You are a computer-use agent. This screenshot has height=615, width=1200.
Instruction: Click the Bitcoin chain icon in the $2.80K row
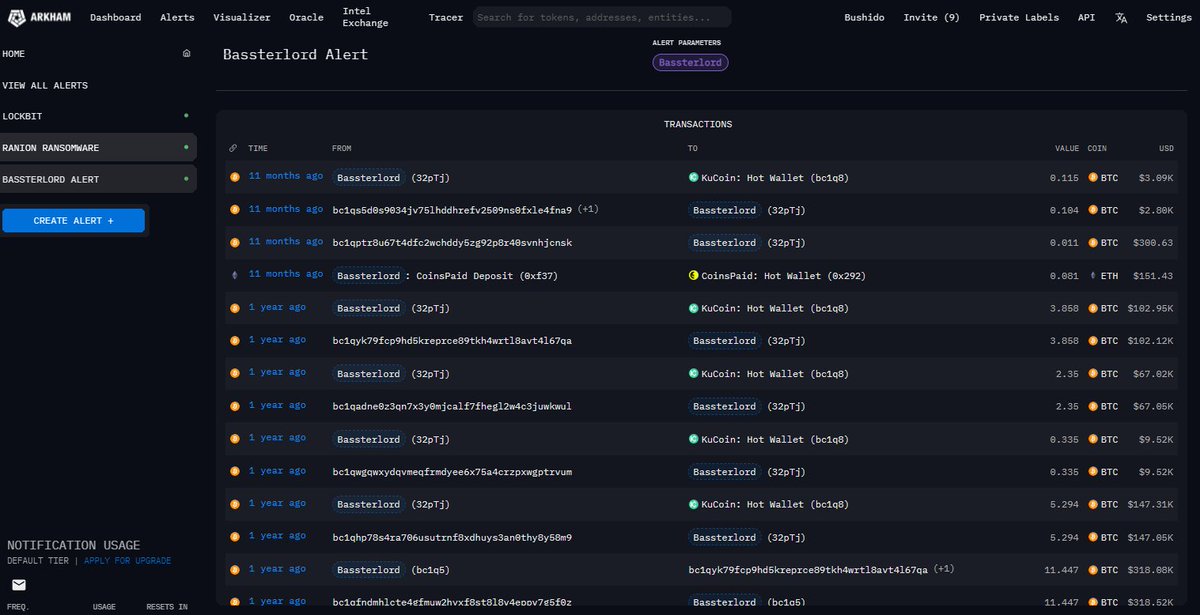235,210
